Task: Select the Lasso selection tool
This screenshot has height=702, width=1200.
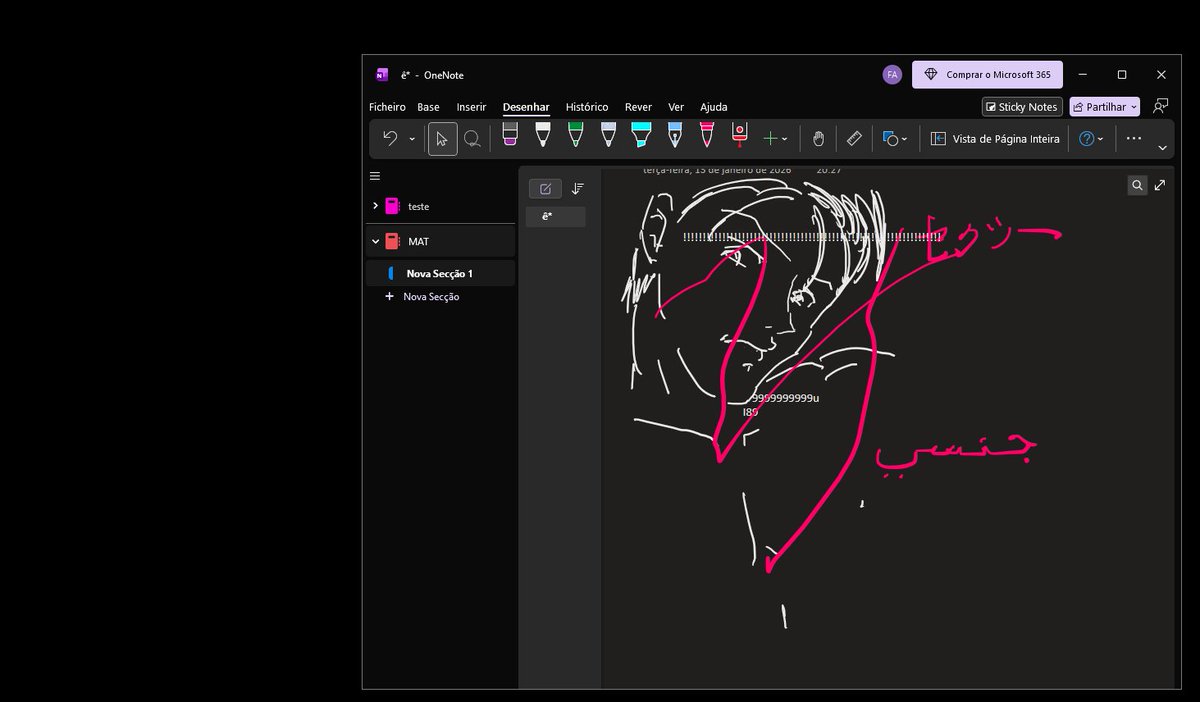Action: click(x=472, y=139)
